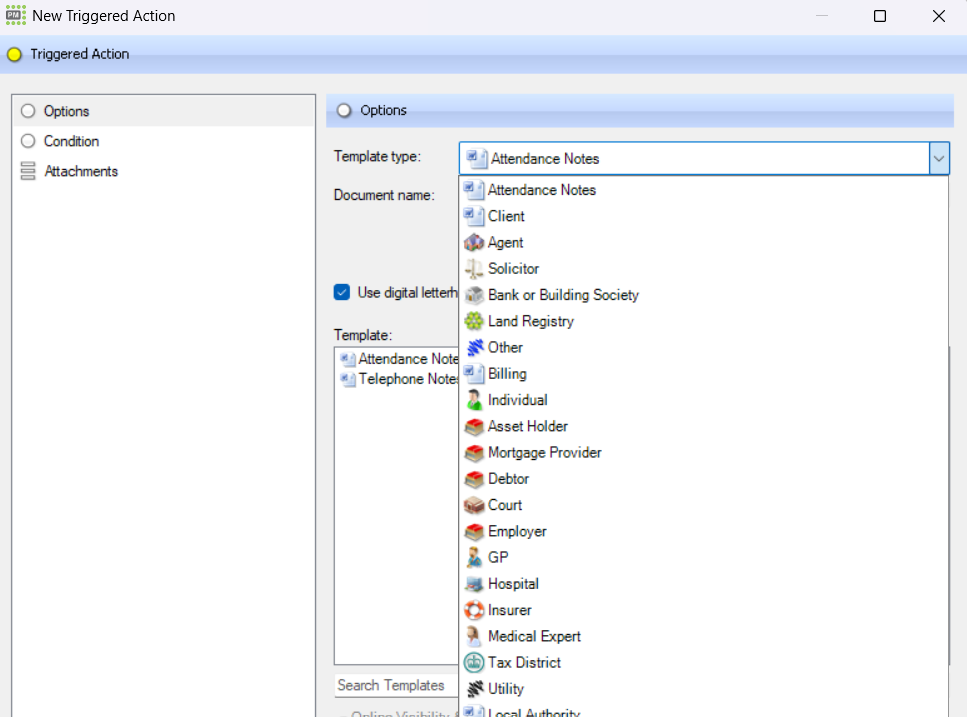Screen dimensions: 967x717
Task: Click the Tax District crown icon
Action: [474, 663]
